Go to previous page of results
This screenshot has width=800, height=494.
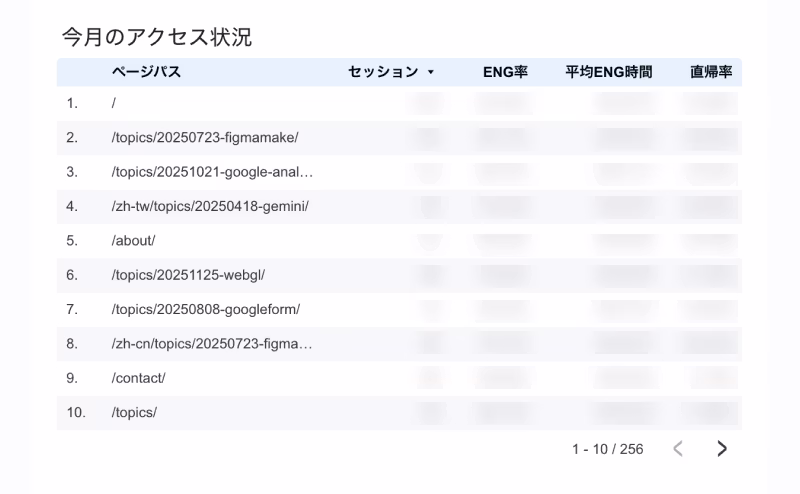tap(678, 449)
